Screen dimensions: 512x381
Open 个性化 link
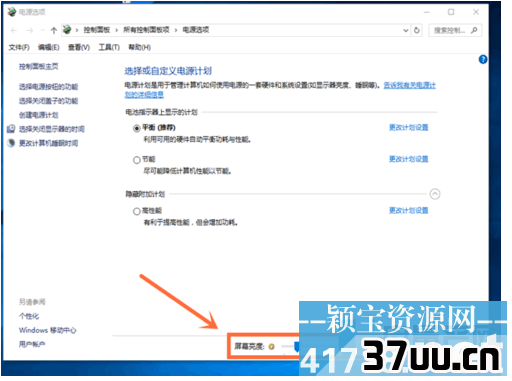click(x=29, y=316)
